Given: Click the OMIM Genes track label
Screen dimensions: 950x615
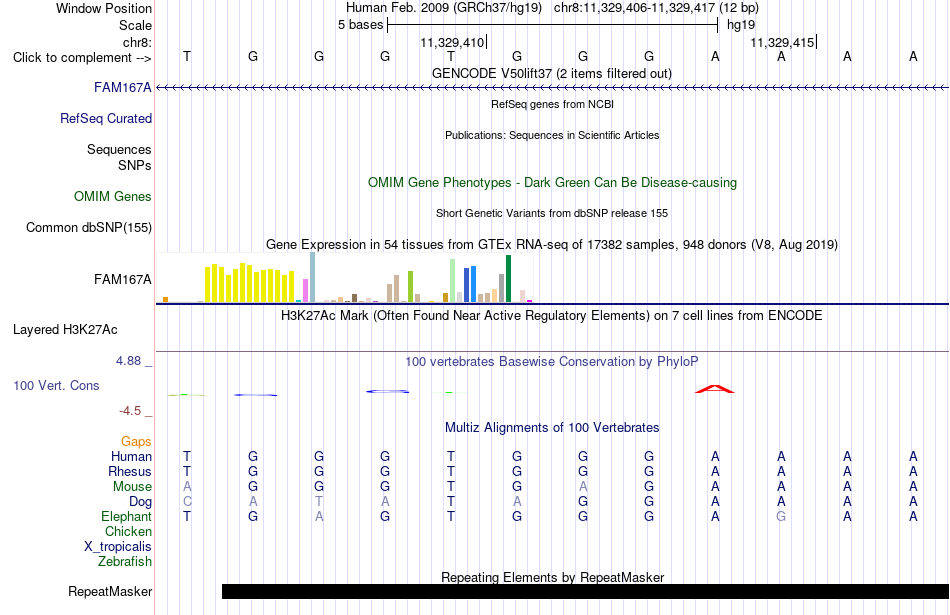Looking at the screenshot, I should (x=113, y=196).
